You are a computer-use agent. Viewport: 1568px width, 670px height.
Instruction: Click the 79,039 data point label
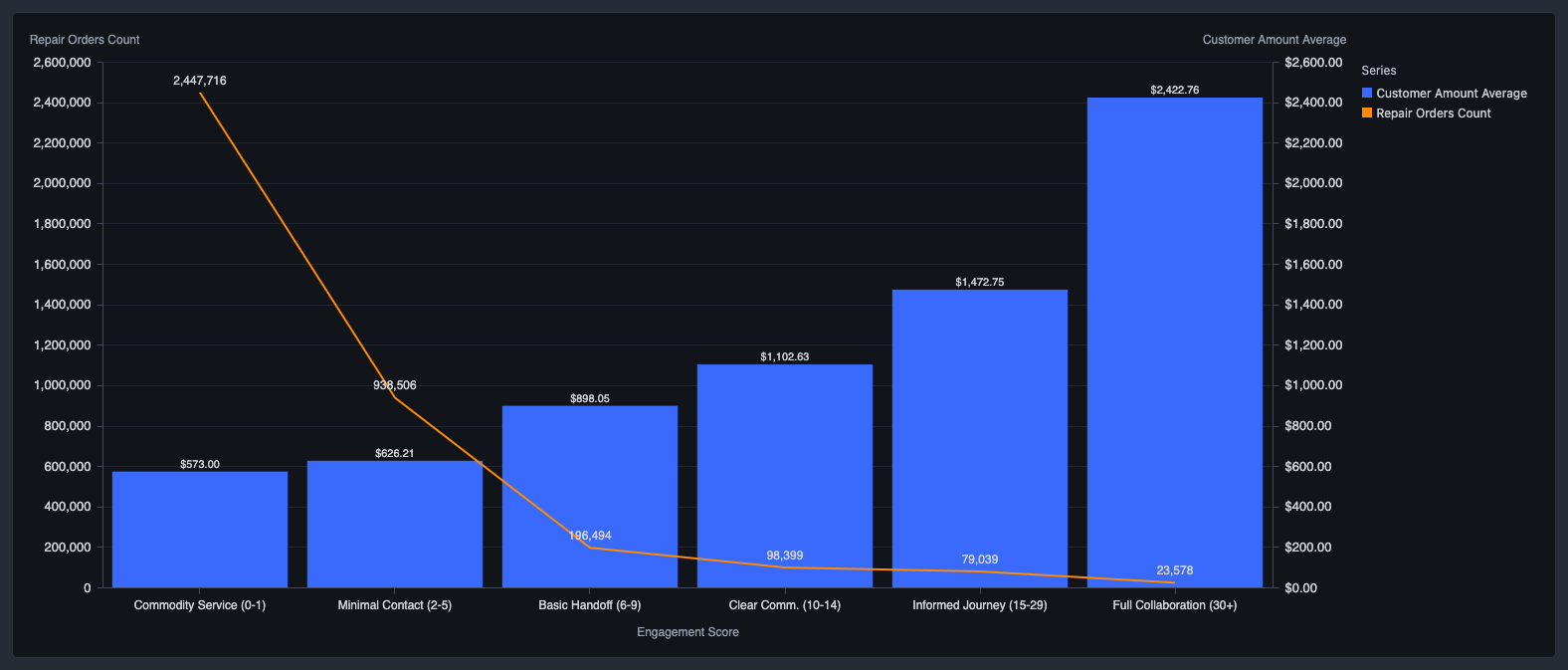(x=980, y=559)
